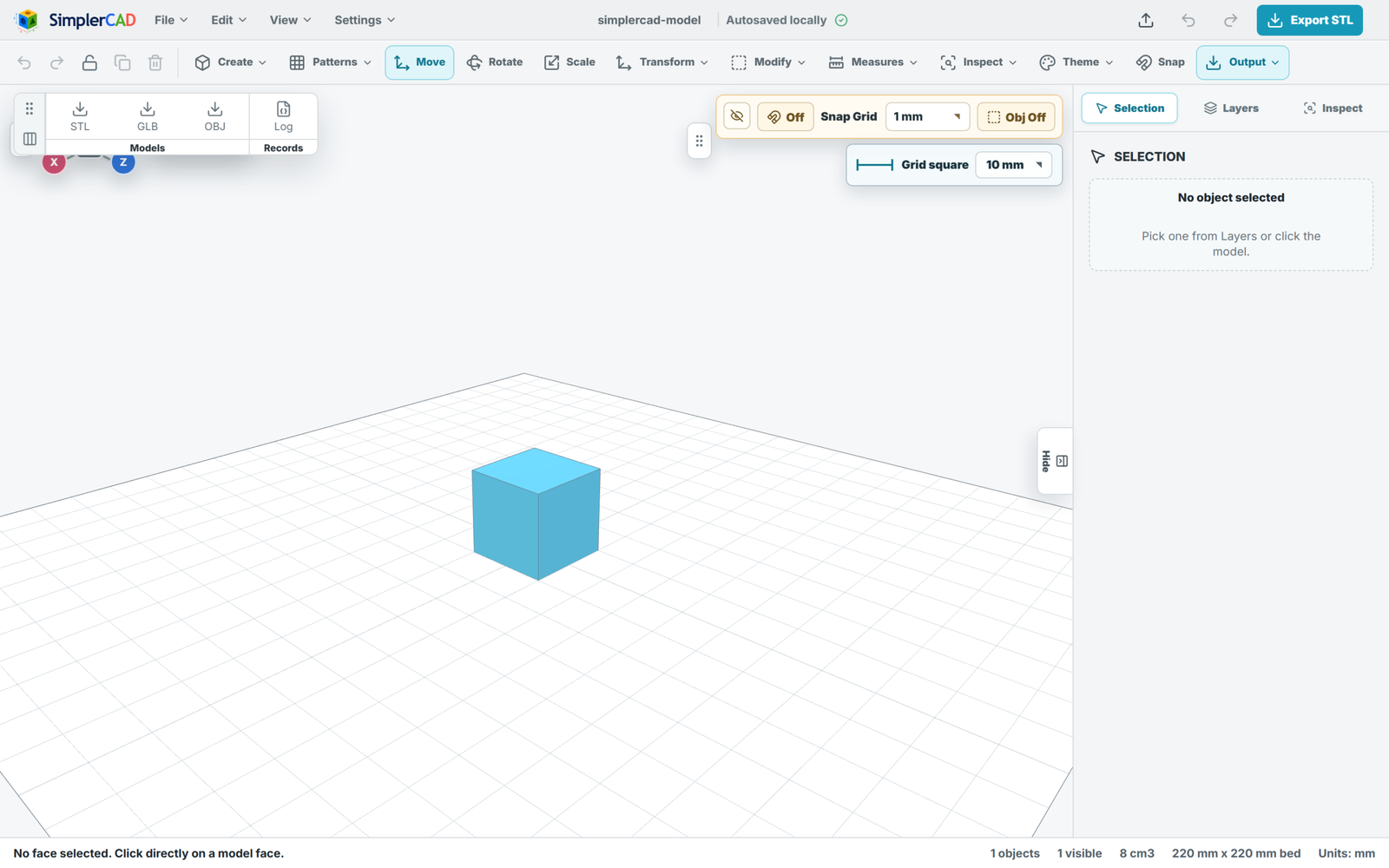Click the lock/unlock object icon
This screenshot has width=1389, height=868.
[89, 62]
